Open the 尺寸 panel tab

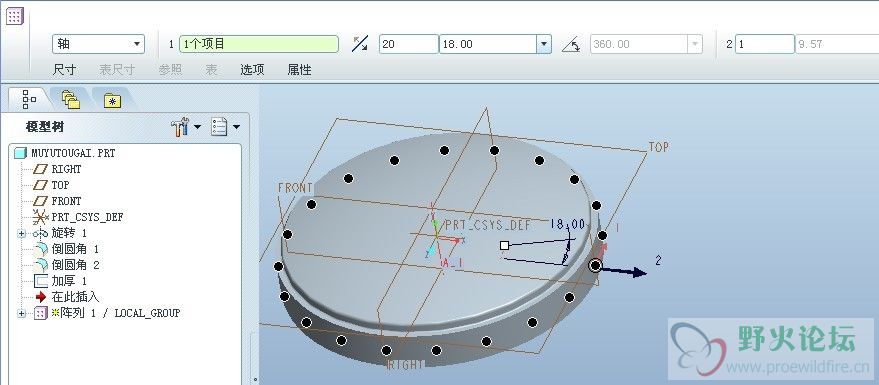[64, 70]
